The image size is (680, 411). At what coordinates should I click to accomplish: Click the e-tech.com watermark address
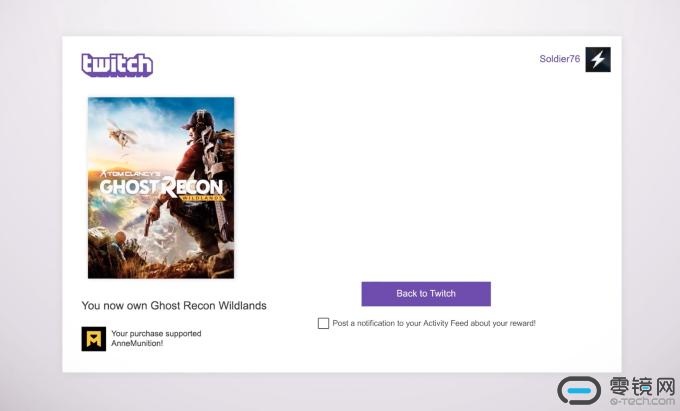click(642, 401)
